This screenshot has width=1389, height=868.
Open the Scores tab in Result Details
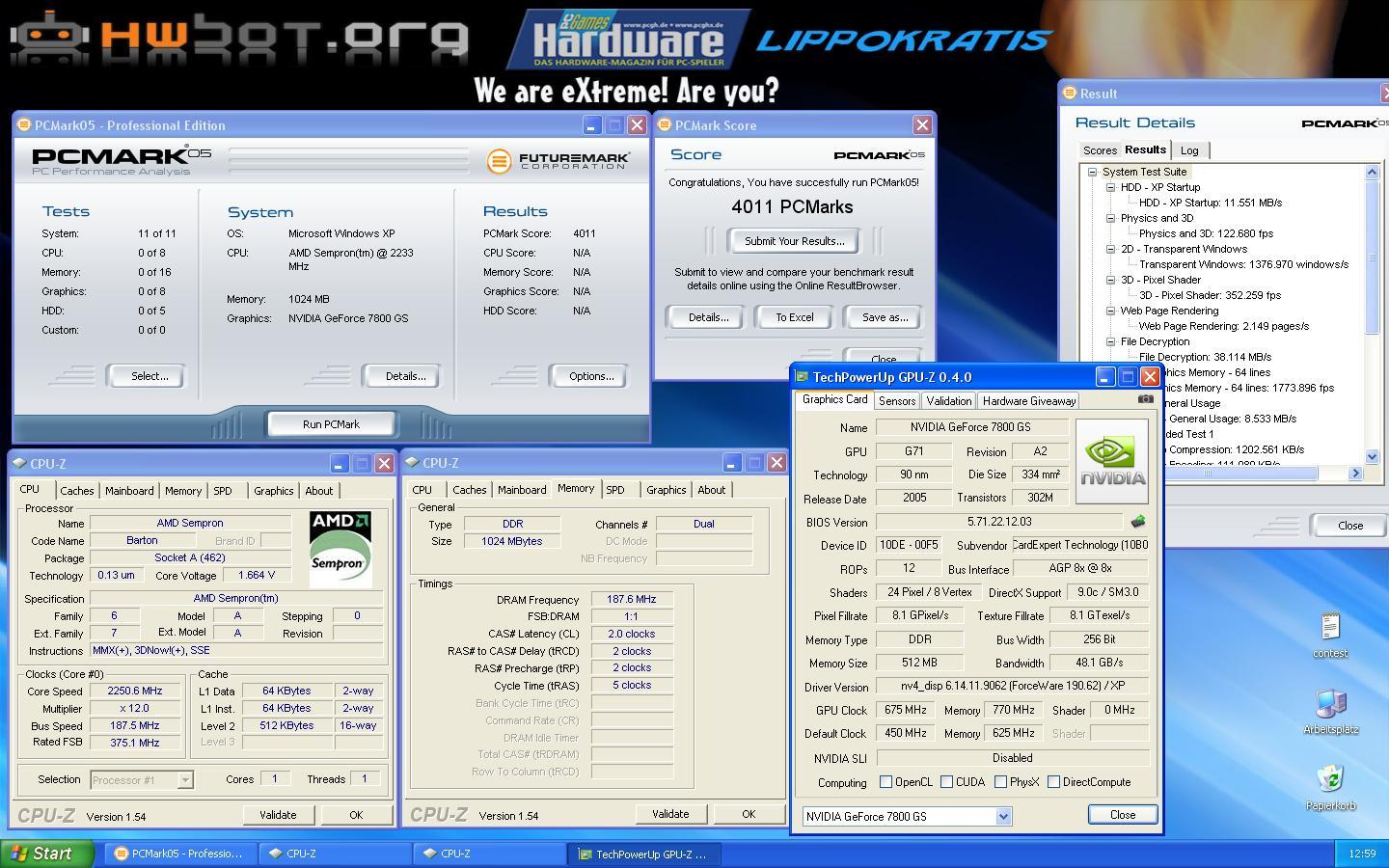pyautogui.click(x=1100, y=150)
